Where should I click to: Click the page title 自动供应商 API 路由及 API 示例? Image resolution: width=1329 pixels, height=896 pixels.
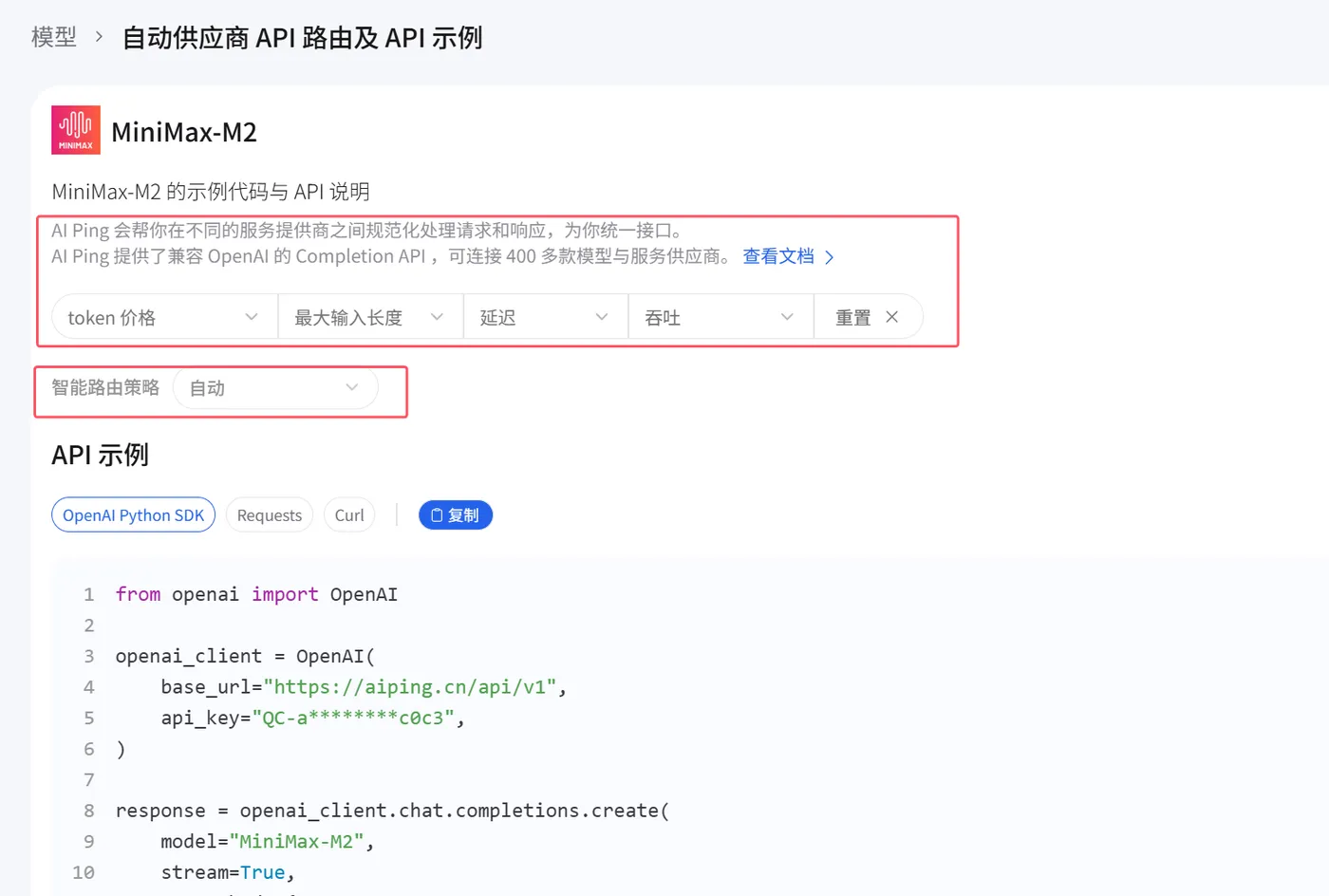pos(302,37)
